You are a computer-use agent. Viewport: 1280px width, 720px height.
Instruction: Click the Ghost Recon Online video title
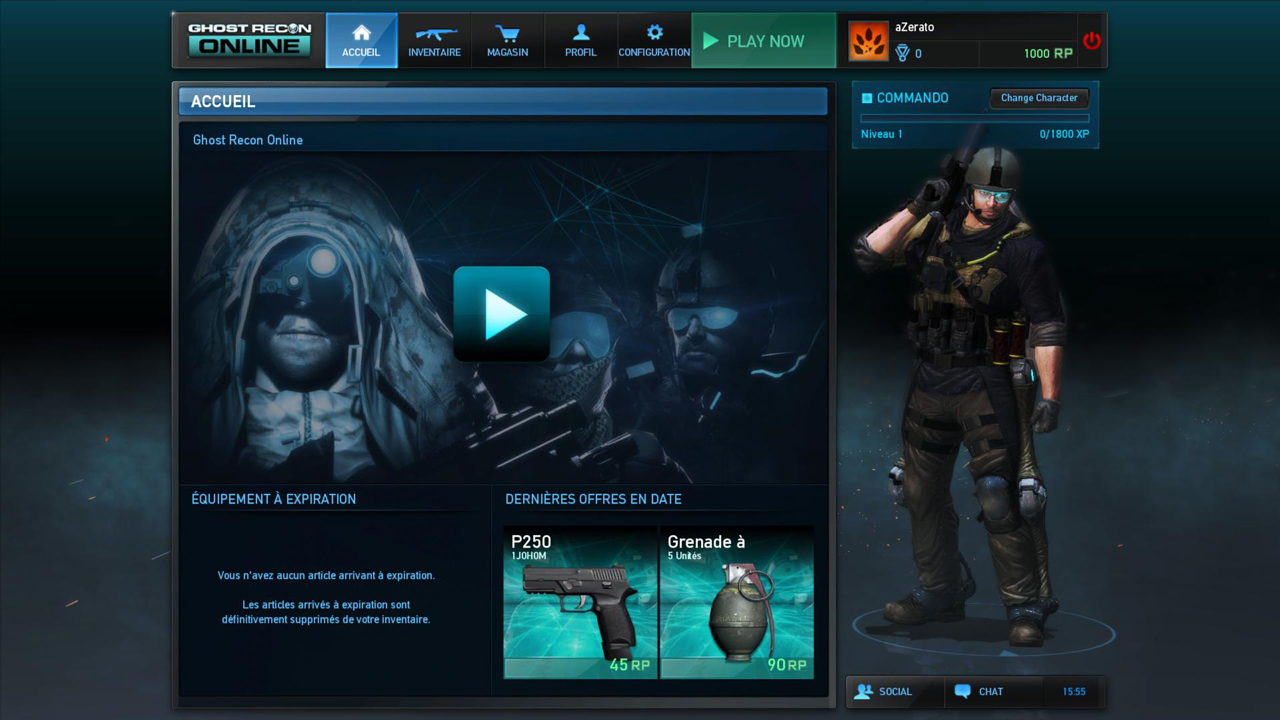(x=248, y=140)
